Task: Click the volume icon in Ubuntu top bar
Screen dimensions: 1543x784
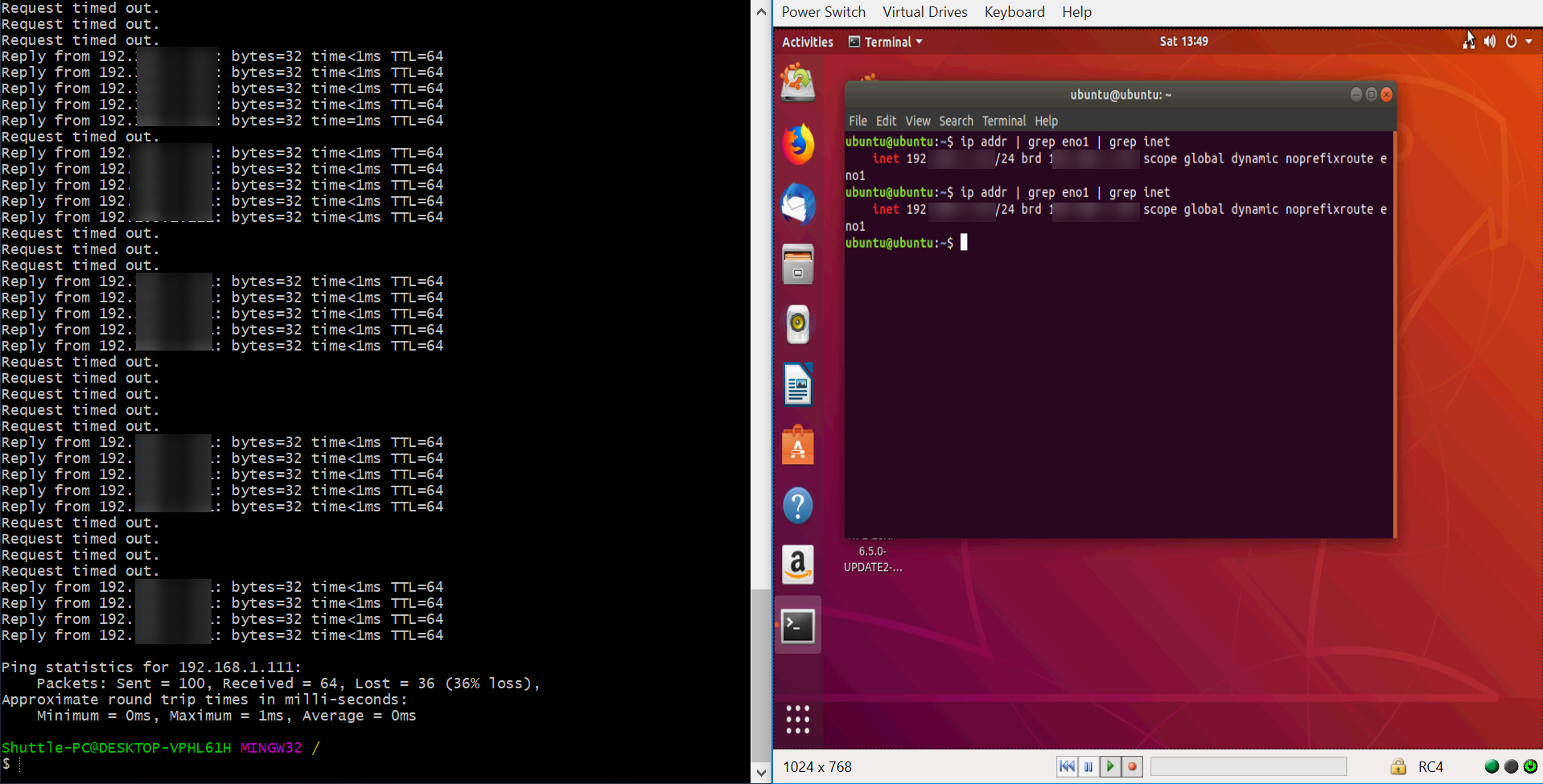Action: click(x=1490, y=41)
